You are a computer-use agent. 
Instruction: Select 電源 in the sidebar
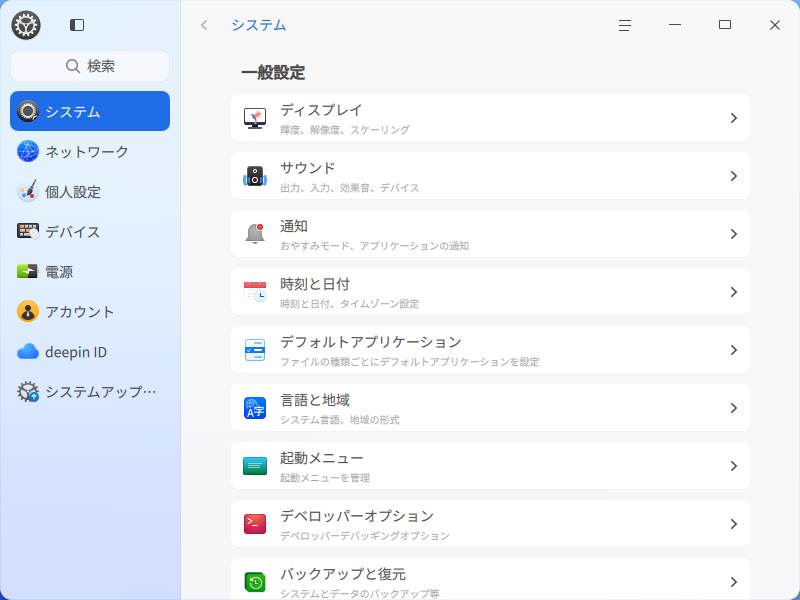[90, 271]
